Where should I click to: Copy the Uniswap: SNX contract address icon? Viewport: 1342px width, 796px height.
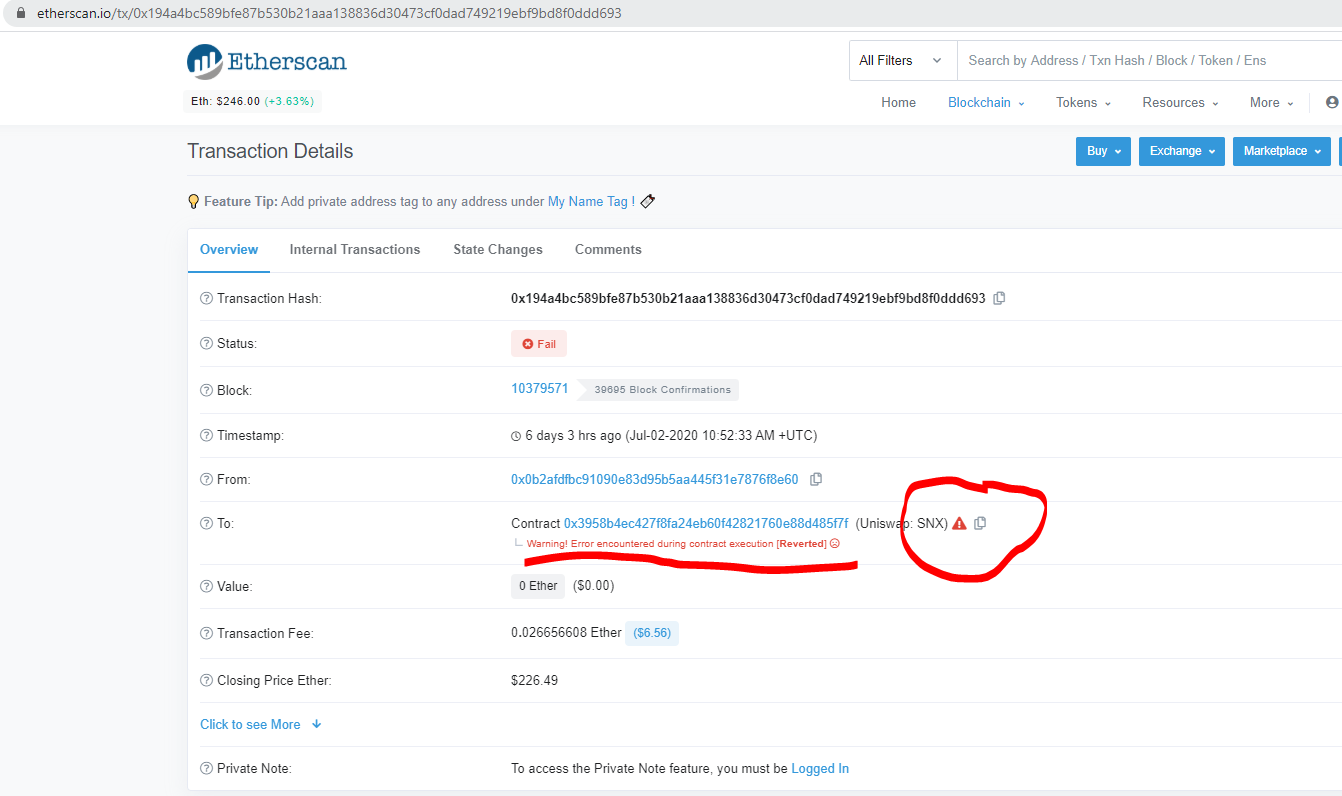point(980,522)
